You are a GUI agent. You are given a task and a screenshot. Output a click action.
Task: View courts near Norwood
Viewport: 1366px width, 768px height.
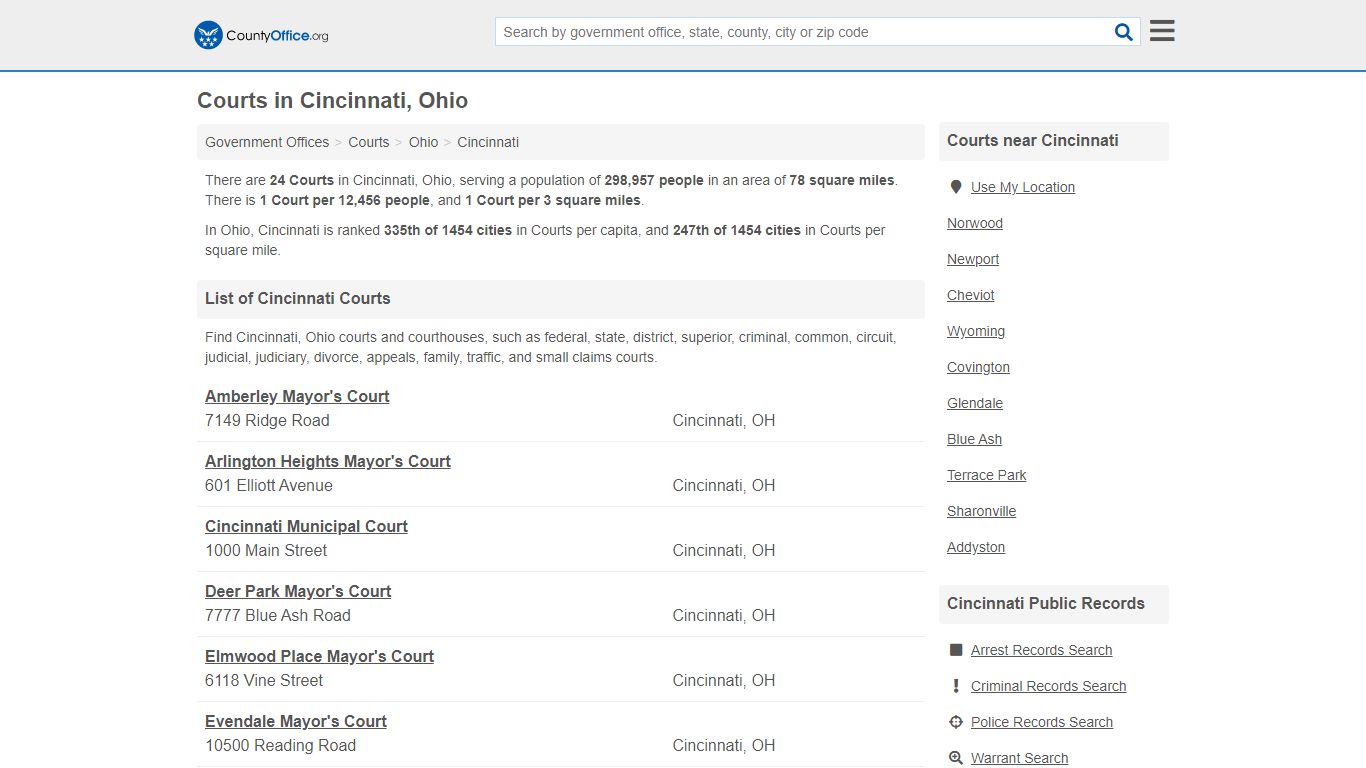975,223
